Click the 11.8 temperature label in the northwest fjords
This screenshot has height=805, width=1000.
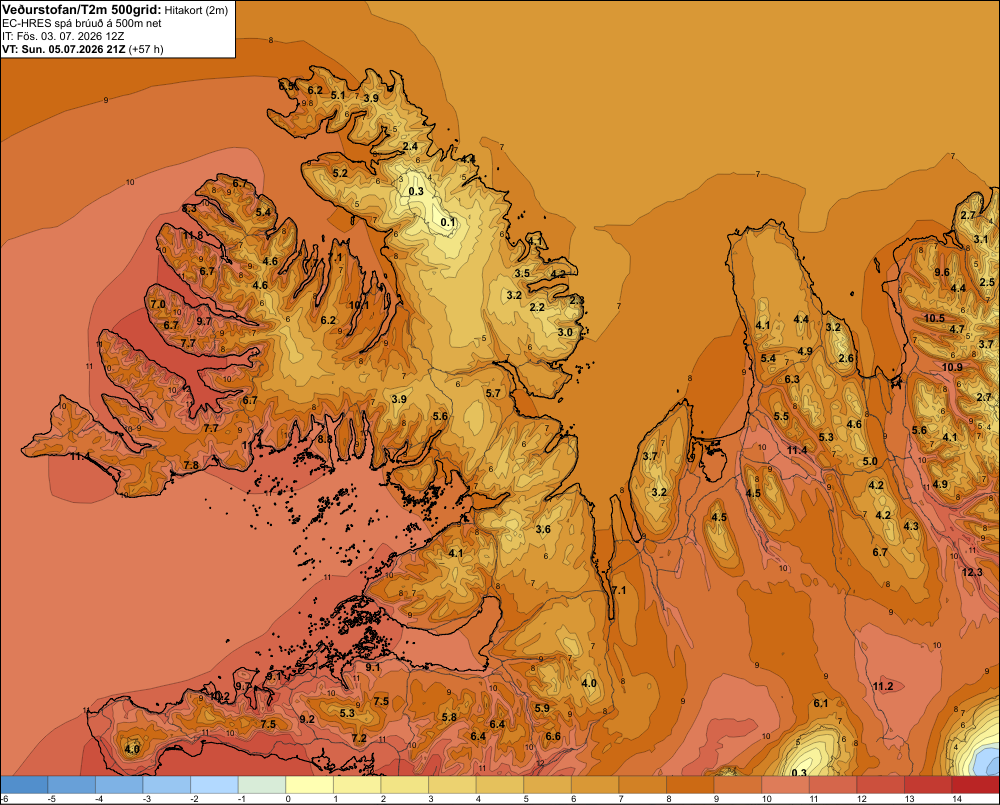pos(193,235)
